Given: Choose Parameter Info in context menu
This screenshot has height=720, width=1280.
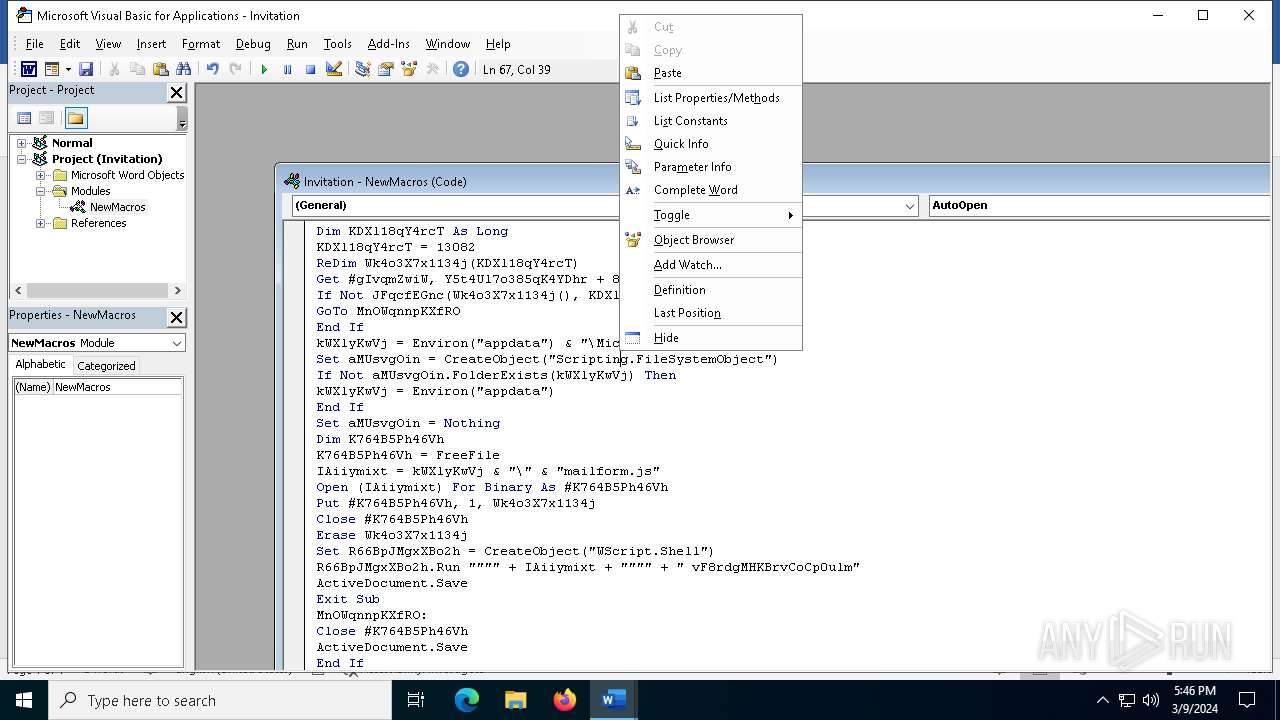Looking at the screenshot, I should [711, 167].
